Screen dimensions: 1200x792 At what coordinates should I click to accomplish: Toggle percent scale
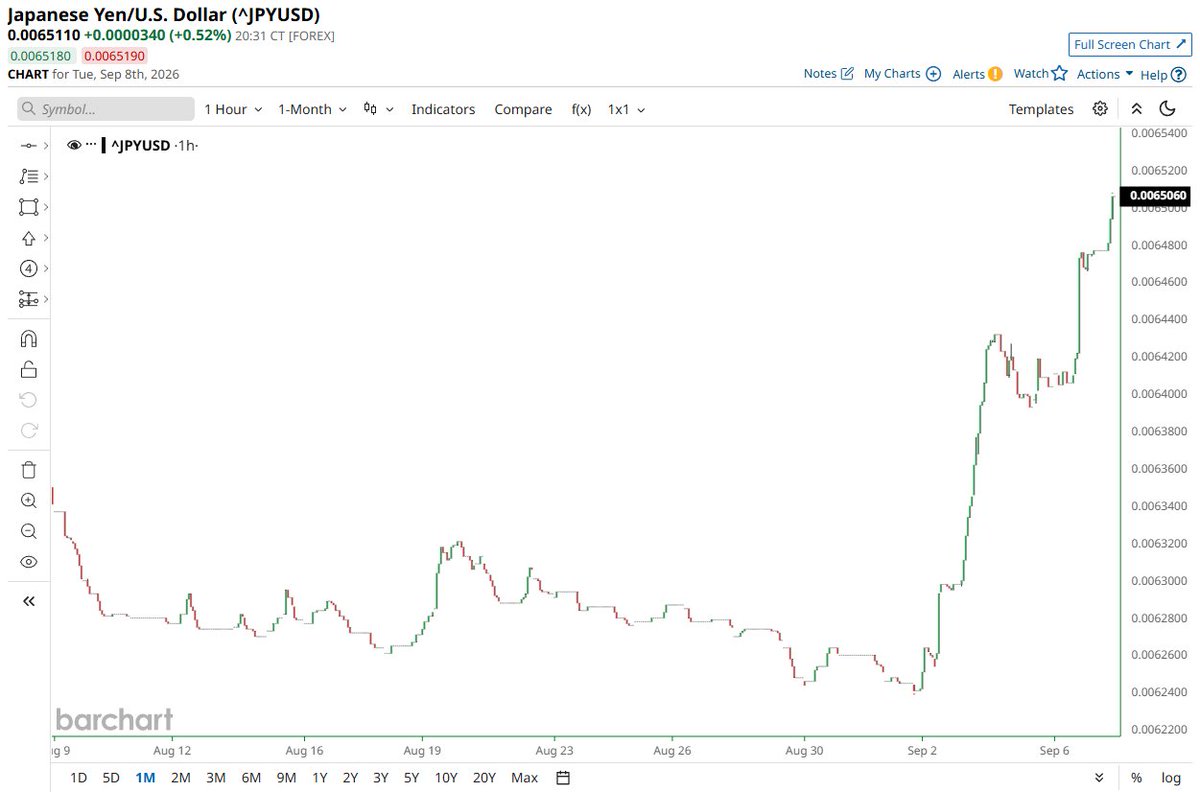tap(1136, 777)
